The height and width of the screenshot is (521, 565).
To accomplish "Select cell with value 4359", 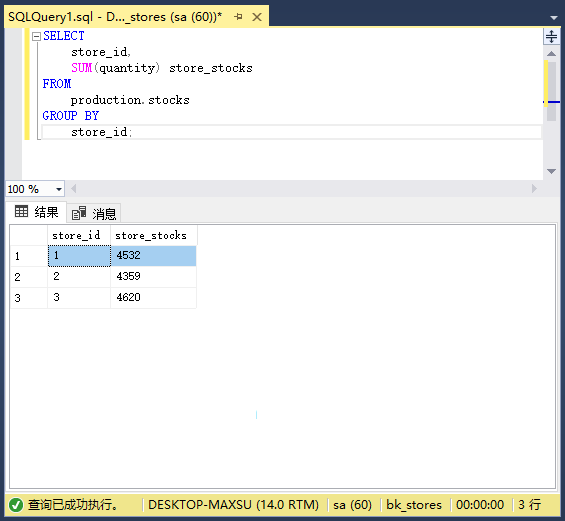I will click(154, 277).
